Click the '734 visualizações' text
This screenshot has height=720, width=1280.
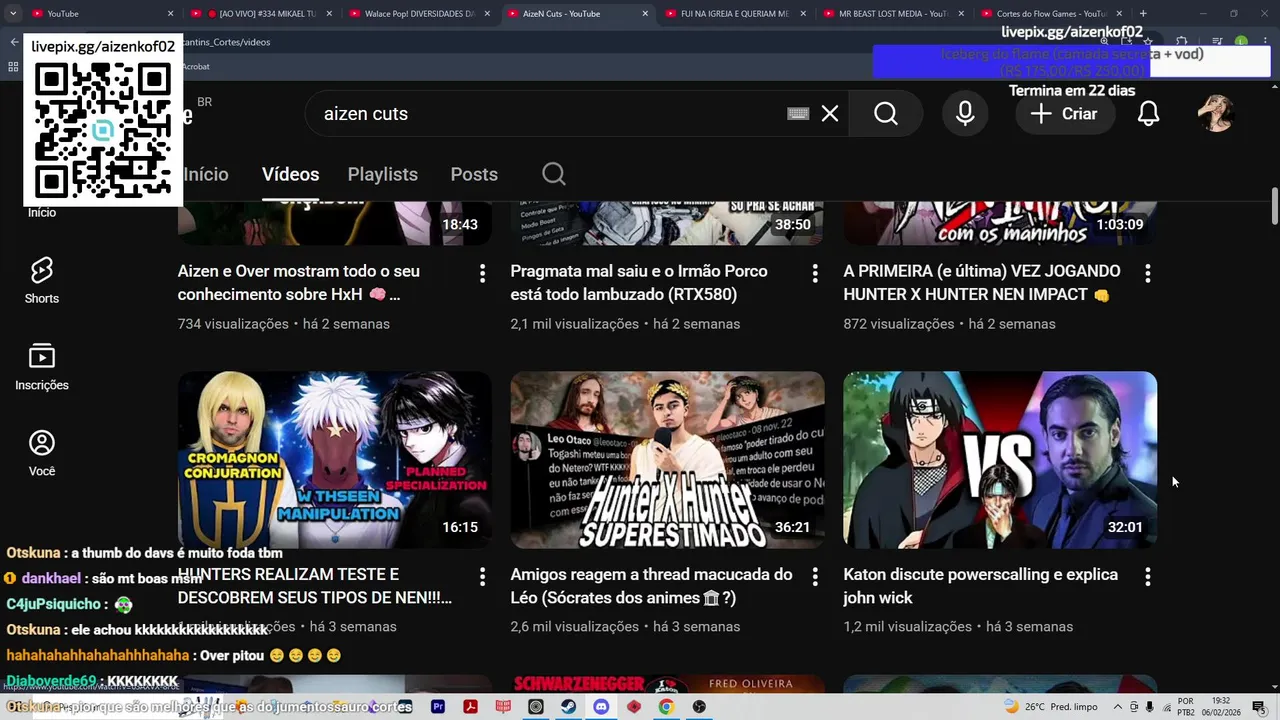coord(233,324)
